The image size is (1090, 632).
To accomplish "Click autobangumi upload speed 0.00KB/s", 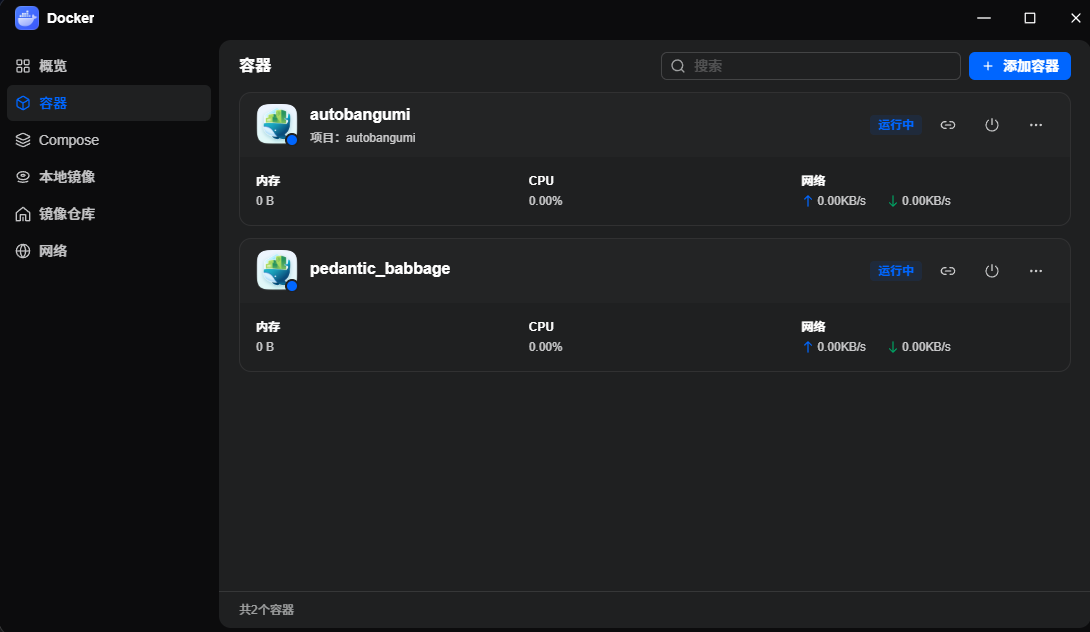I will coord(841,201).
